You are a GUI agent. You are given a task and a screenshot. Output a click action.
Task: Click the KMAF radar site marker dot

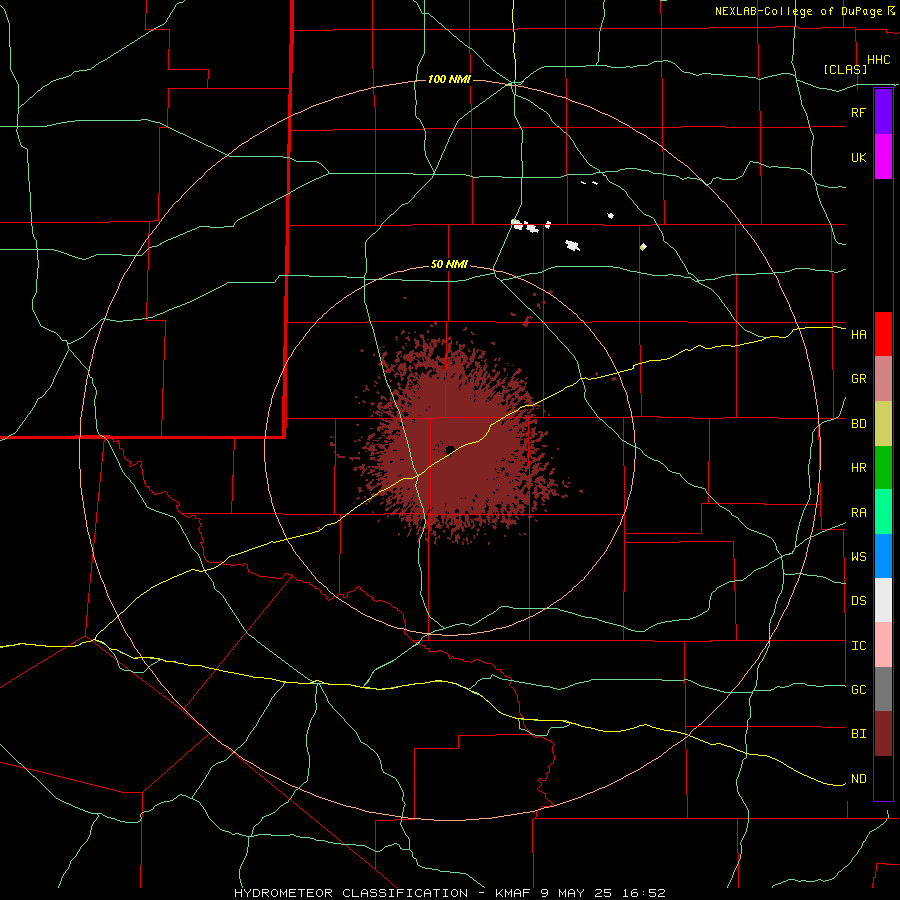tap(451, 449)
